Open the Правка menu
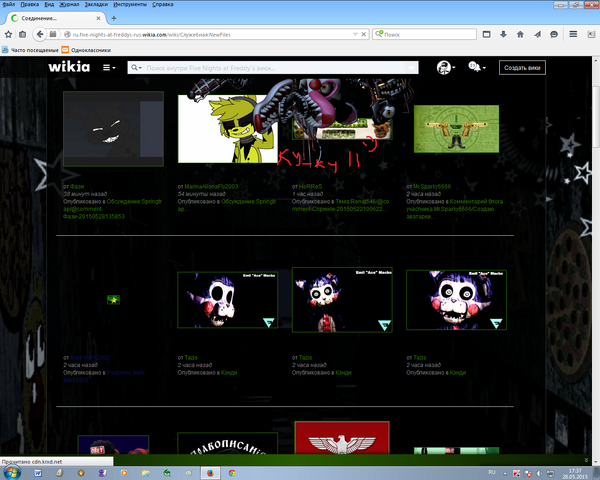The image size is (600, 480). tap(29, 4)
